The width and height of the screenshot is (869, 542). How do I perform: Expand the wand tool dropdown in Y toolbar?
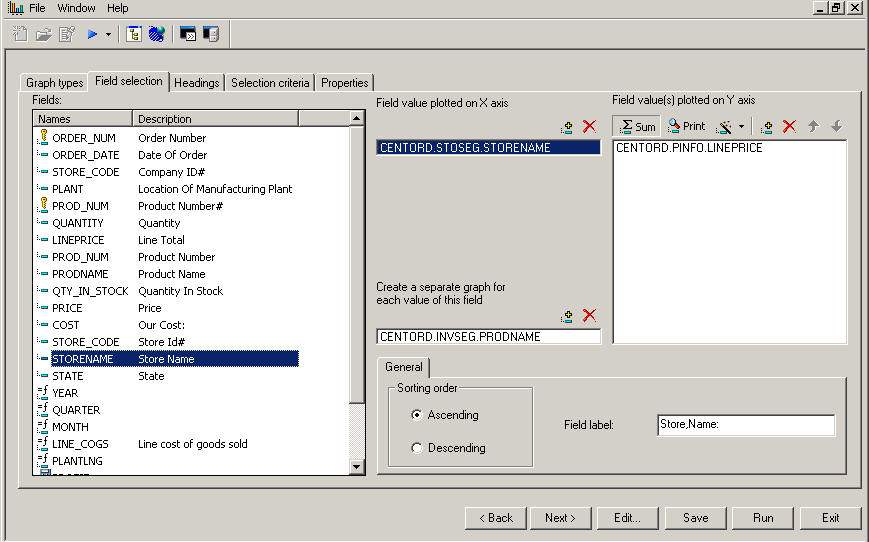[741, 127]
